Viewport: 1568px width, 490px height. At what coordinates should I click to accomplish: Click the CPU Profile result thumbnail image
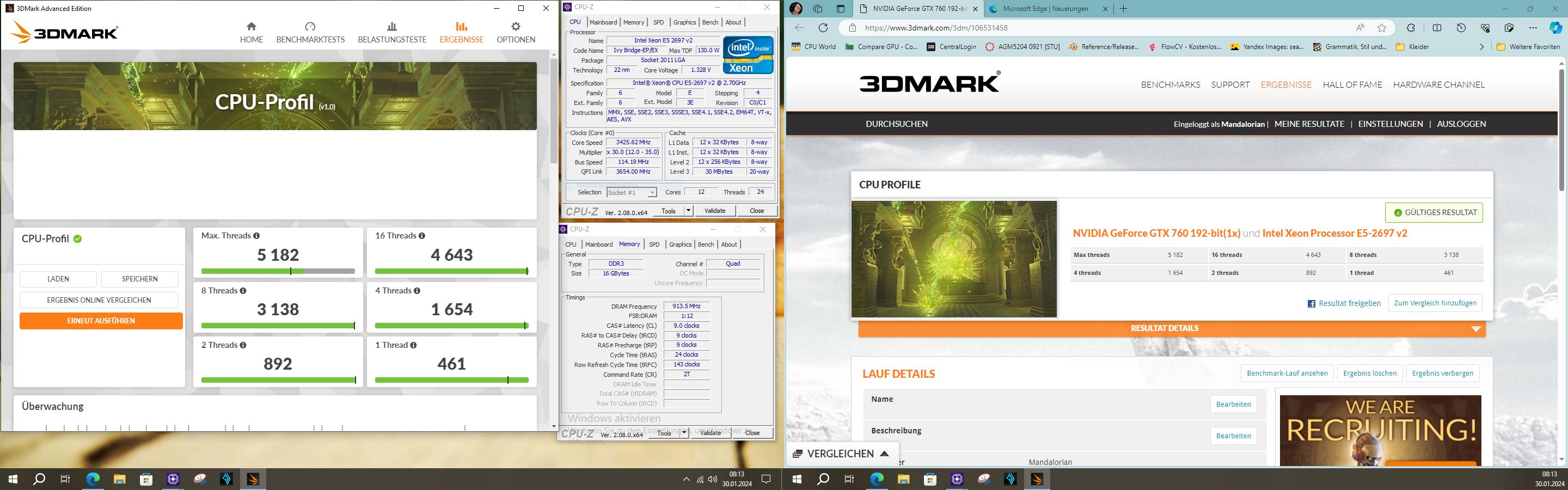tap(954, 259)
